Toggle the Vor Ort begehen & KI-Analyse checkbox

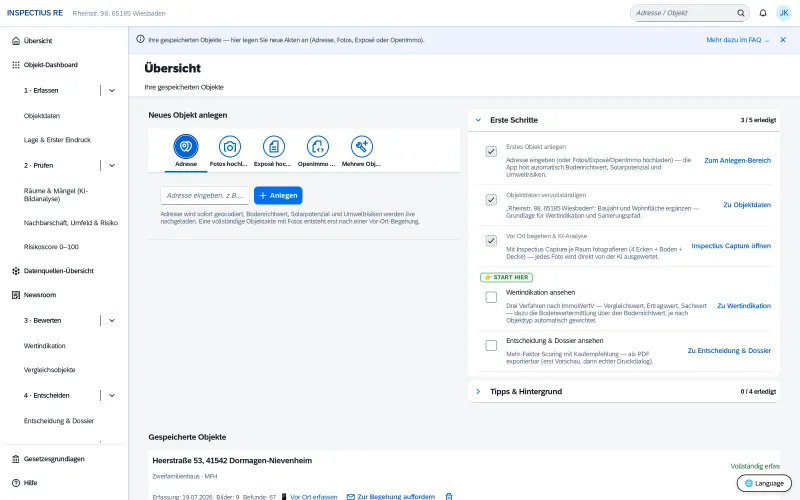(x=491, y=240)
